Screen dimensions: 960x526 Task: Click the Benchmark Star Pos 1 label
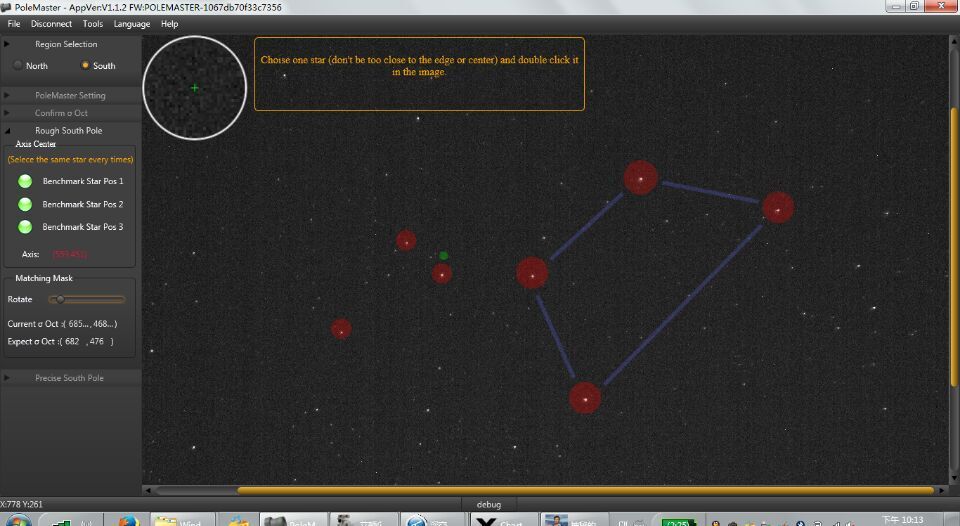(x=83, y=181)
